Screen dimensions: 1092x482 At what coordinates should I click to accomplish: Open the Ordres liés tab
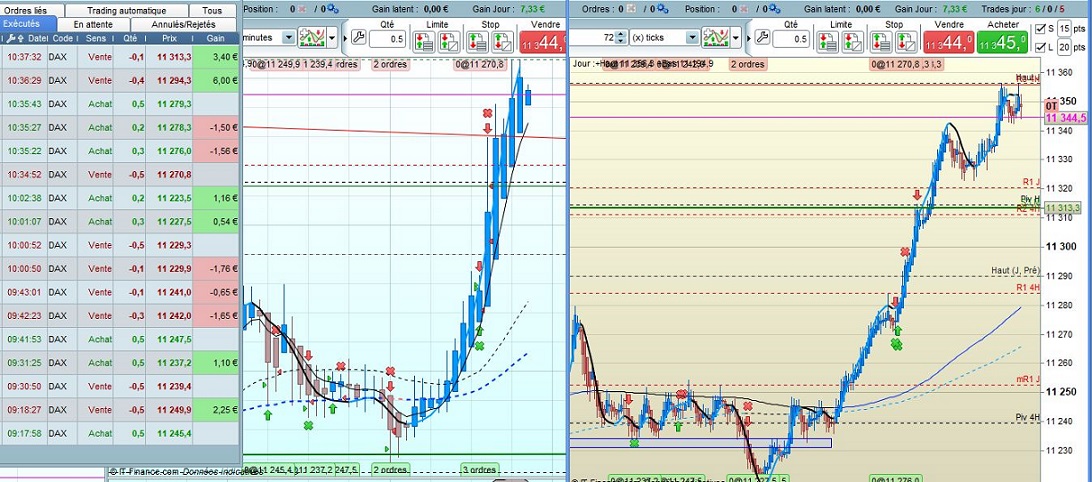(x=32, y=10)
